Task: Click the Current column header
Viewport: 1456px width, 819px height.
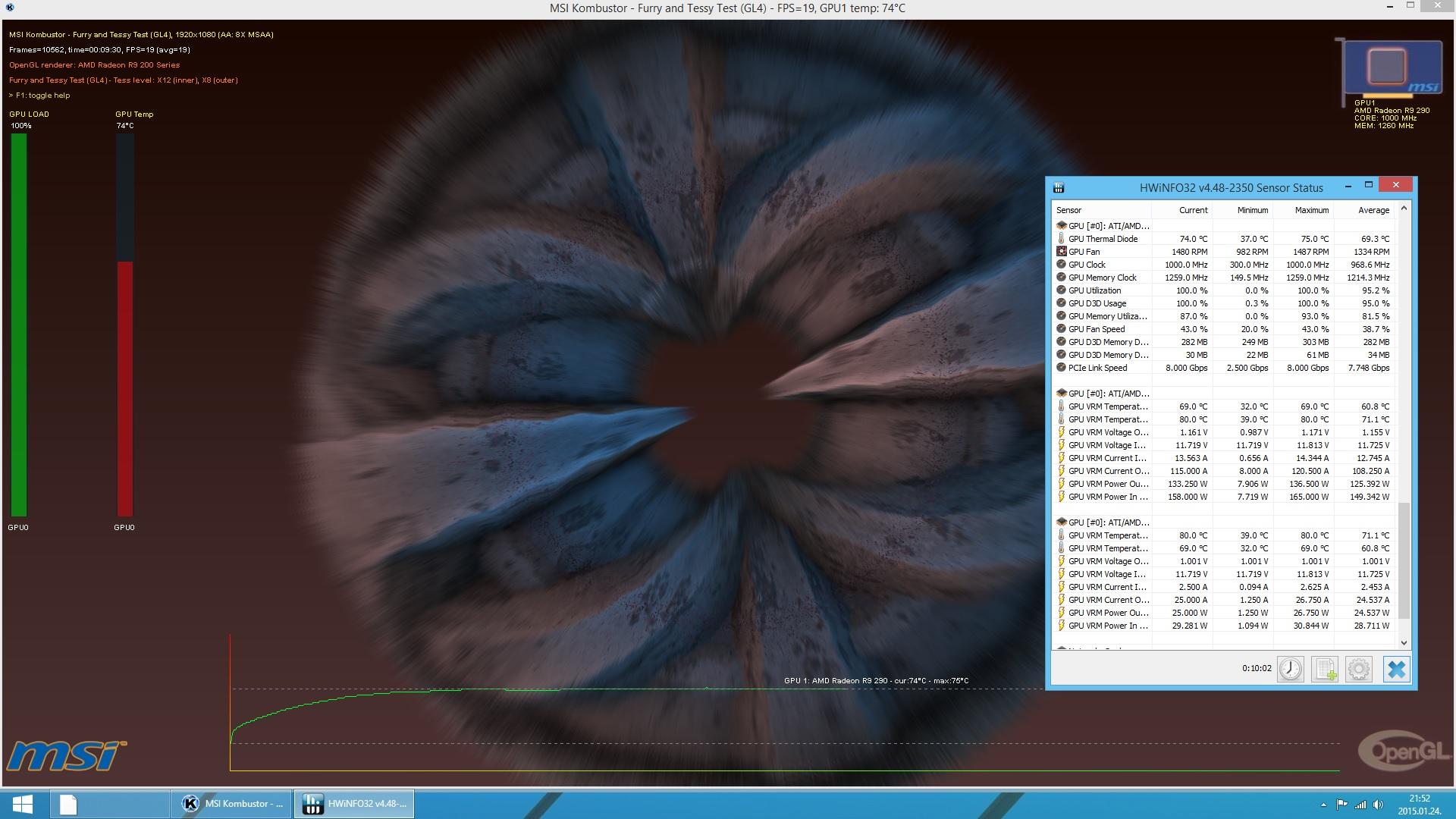Action: point(1181,210)
